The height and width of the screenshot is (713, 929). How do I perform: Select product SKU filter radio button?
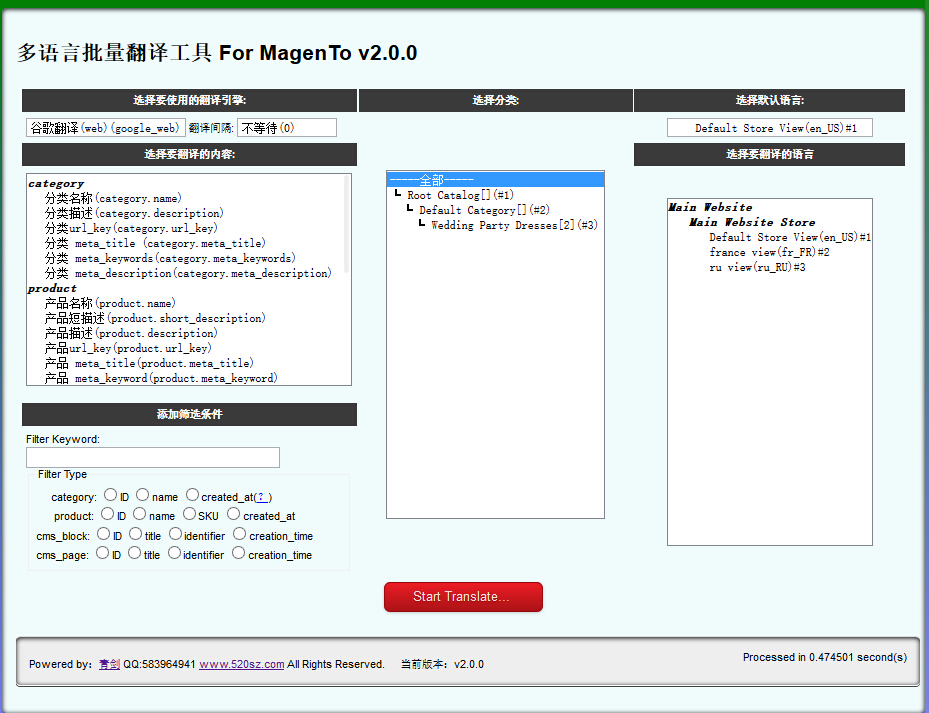[189, 513]
